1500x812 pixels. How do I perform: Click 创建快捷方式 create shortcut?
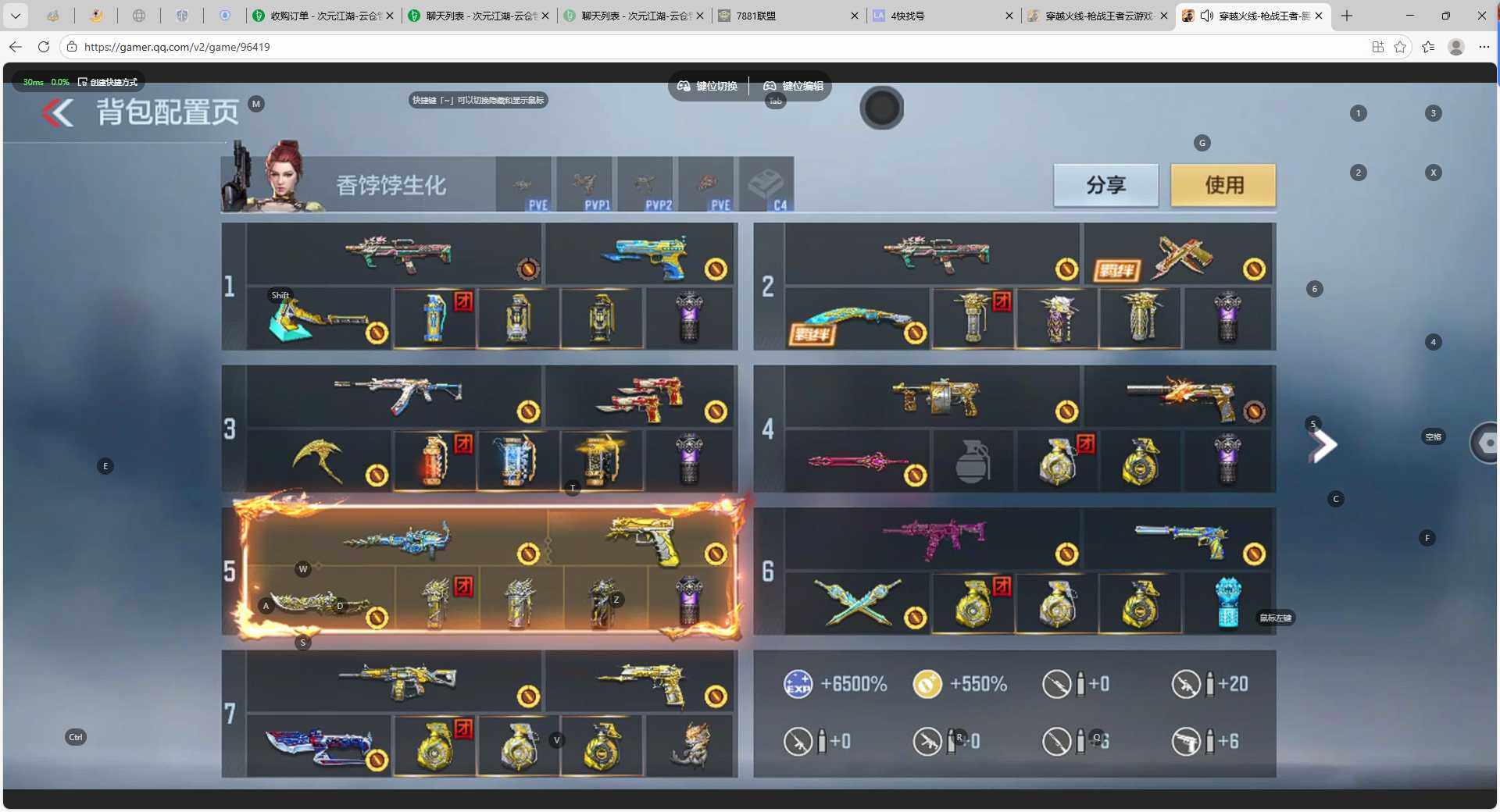click(x=108, y=82)
